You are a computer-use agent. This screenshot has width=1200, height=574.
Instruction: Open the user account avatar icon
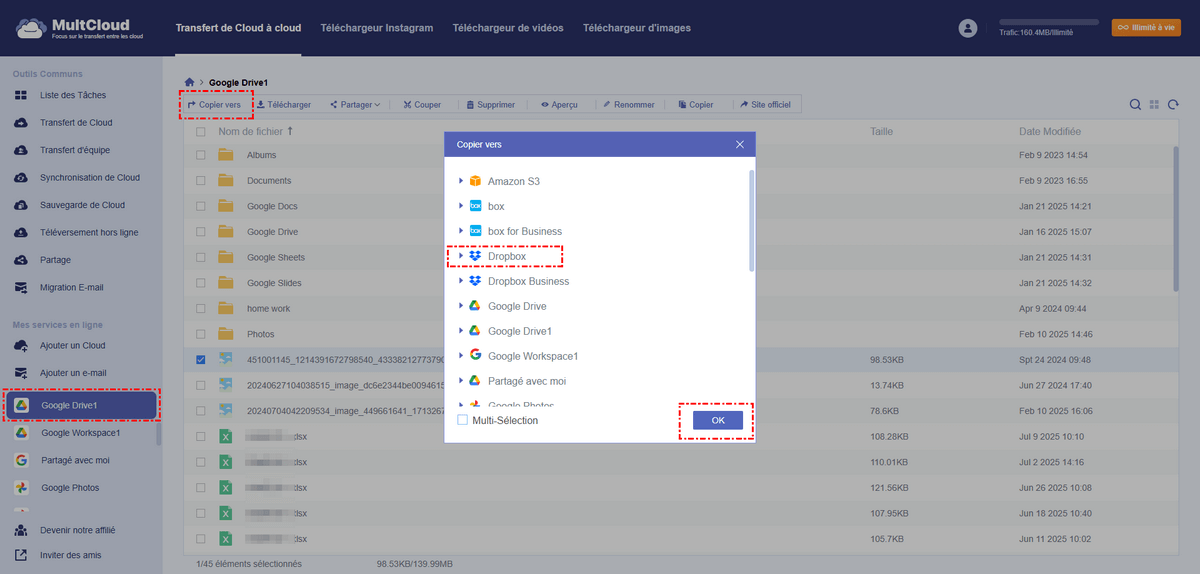[x=967, y=28]
